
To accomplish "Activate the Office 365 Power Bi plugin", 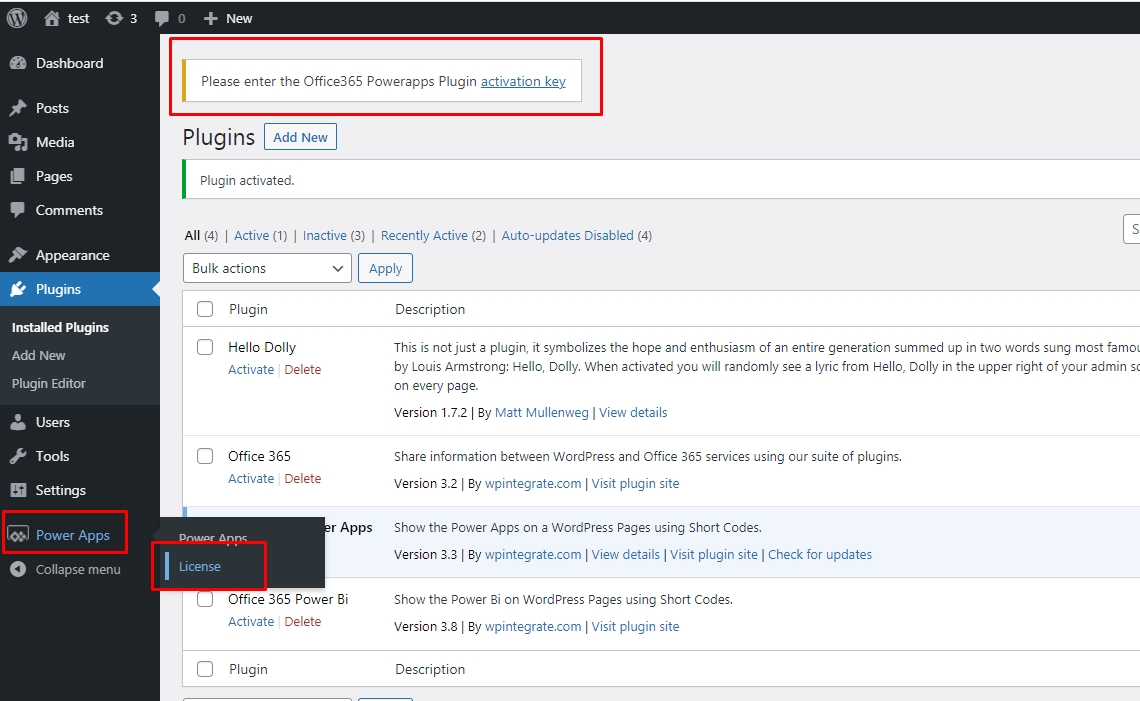I will pyautogui.click(x=251, y=622).
